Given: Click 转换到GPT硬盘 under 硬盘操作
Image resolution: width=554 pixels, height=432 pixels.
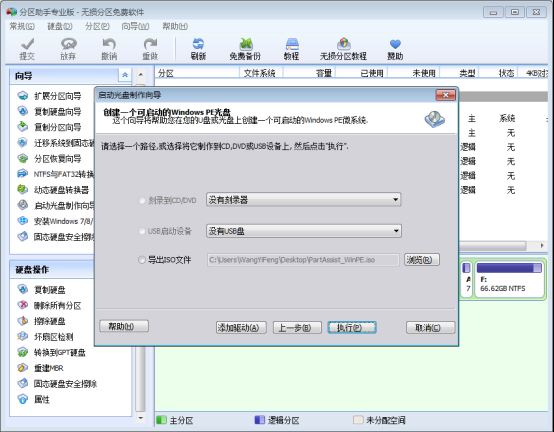Looking at the screenshot, I should 52,353.
